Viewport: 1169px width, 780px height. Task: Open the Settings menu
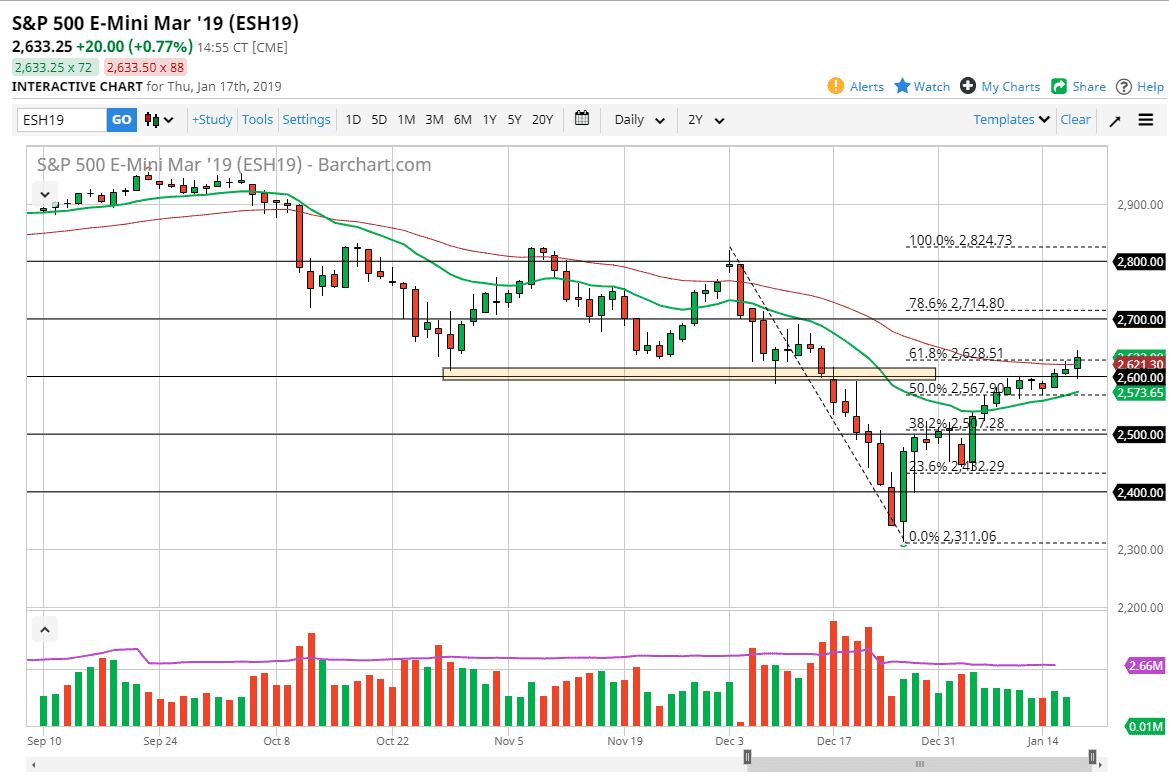pyautogui.click(x=306, y=119)
